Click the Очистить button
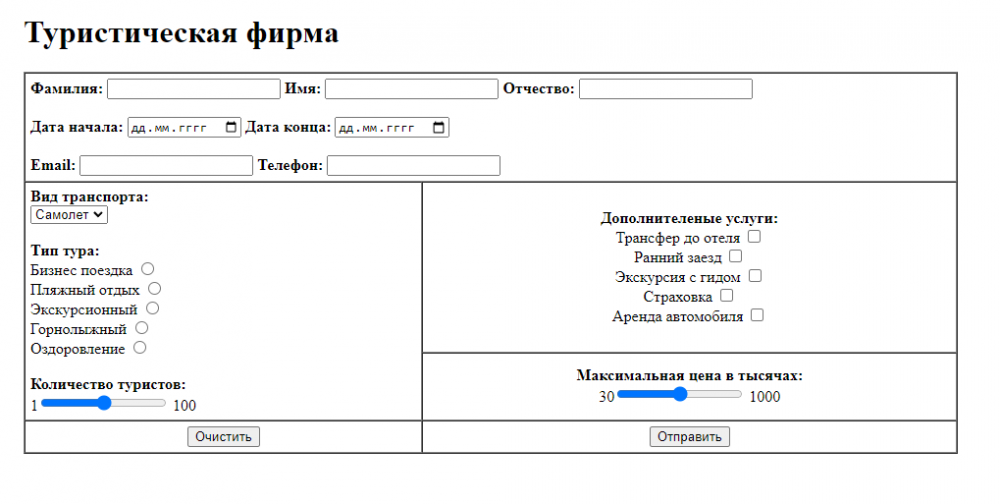The height and width of the screenshot is (504, 1000). 223,437
